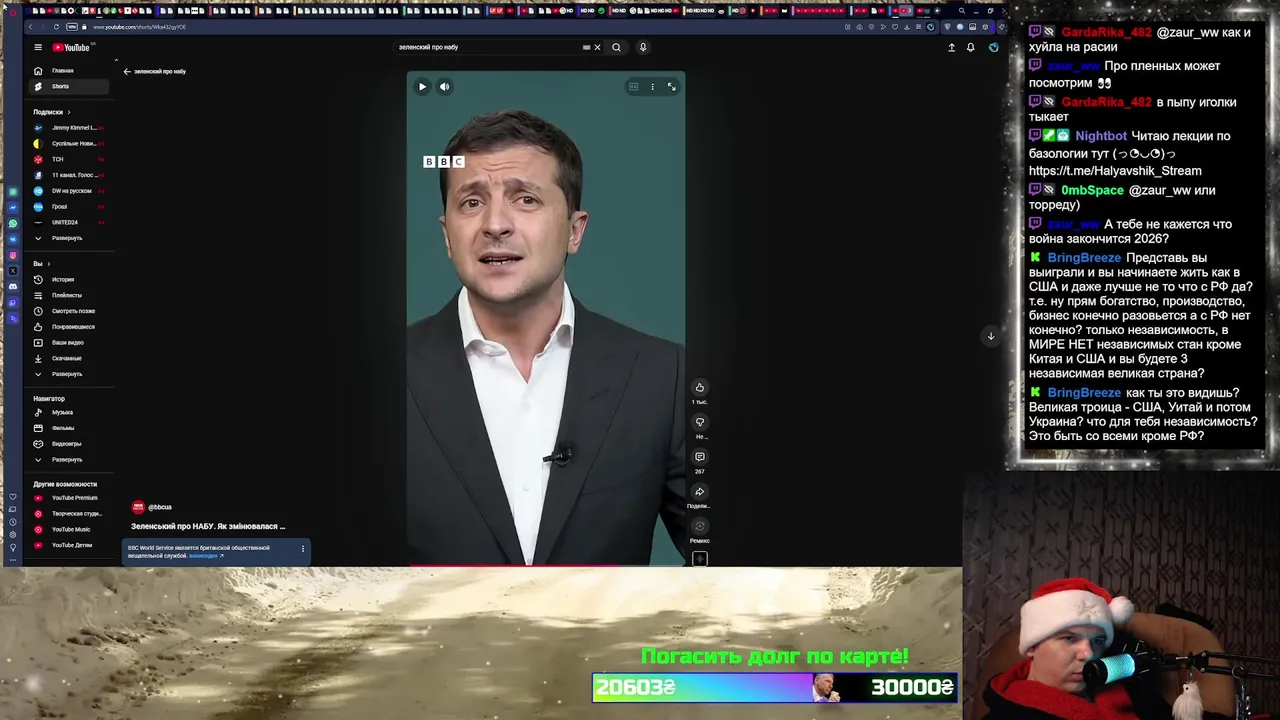Go back from search 'зеленский про набу'
This screenshot has width=1280, height=720.
tap(127, 72)
